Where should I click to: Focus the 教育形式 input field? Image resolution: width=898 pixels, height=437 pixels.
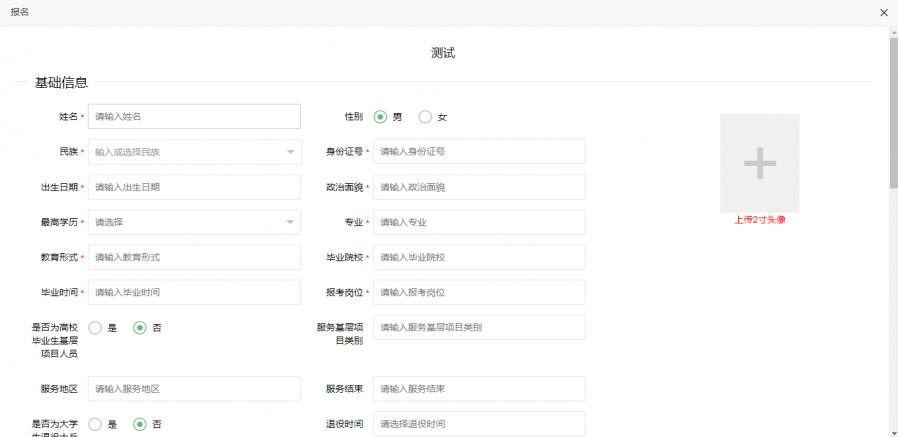point(194,257)
